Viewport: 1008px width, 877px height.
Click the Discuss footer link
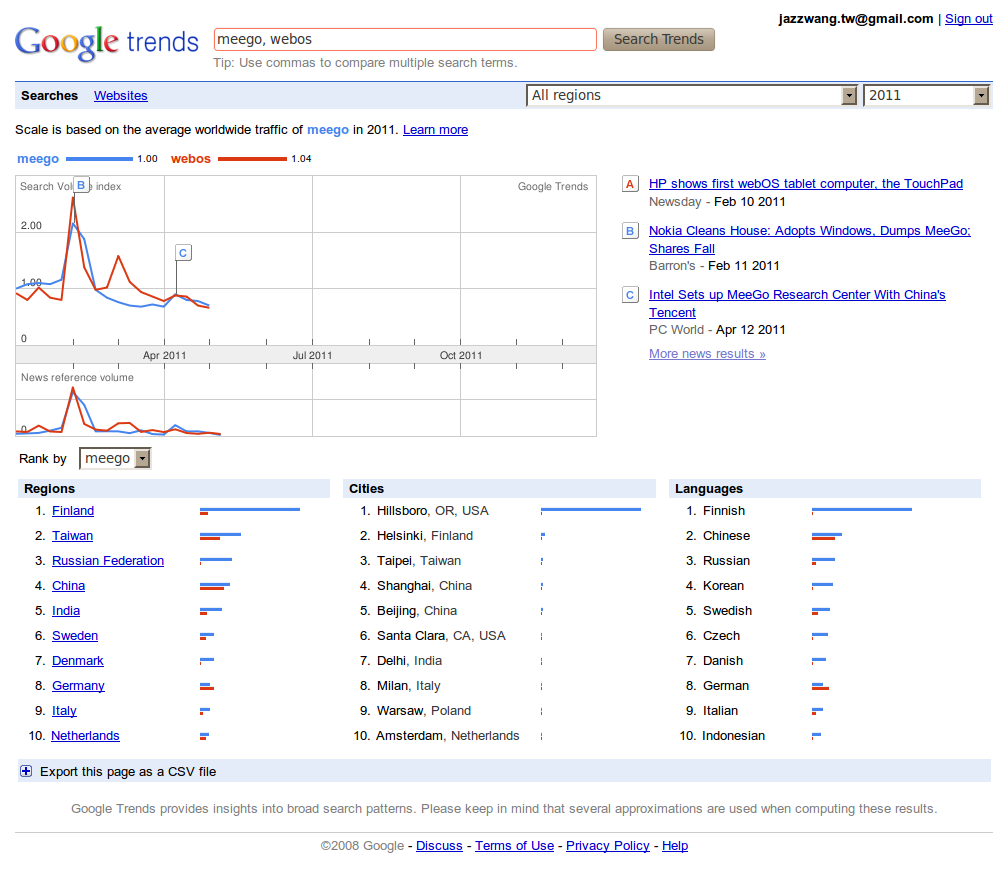click(439, 846)
